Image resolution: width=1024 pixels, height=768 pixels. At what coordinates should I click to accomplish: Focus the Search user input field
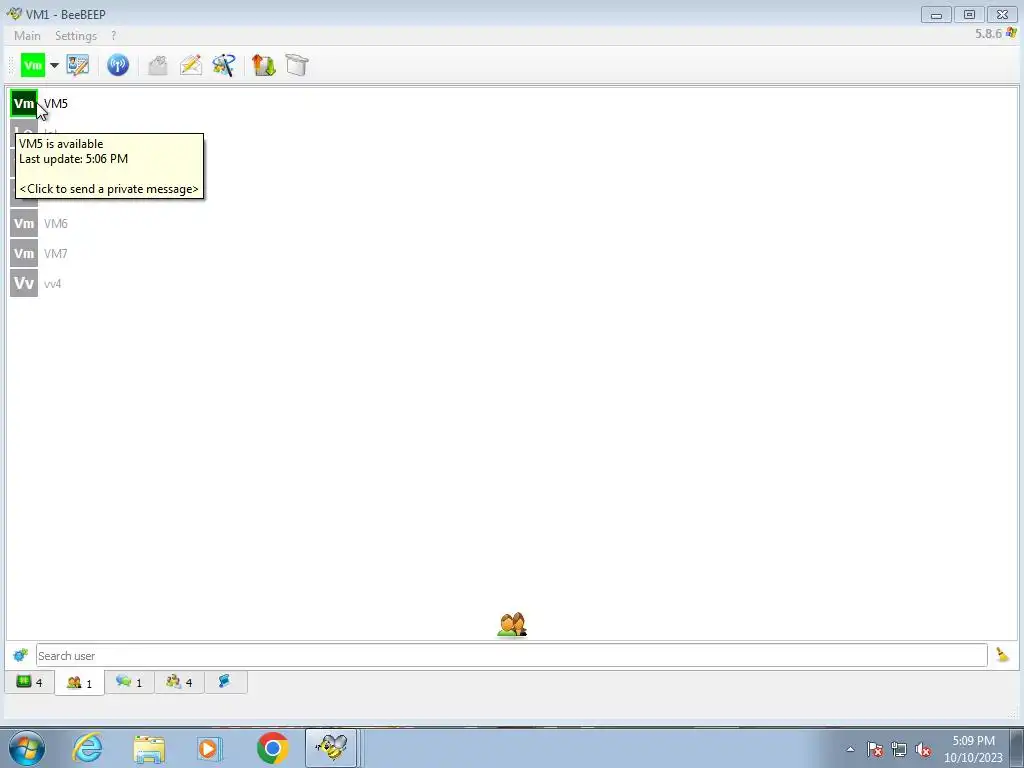(x=511, y=655)
